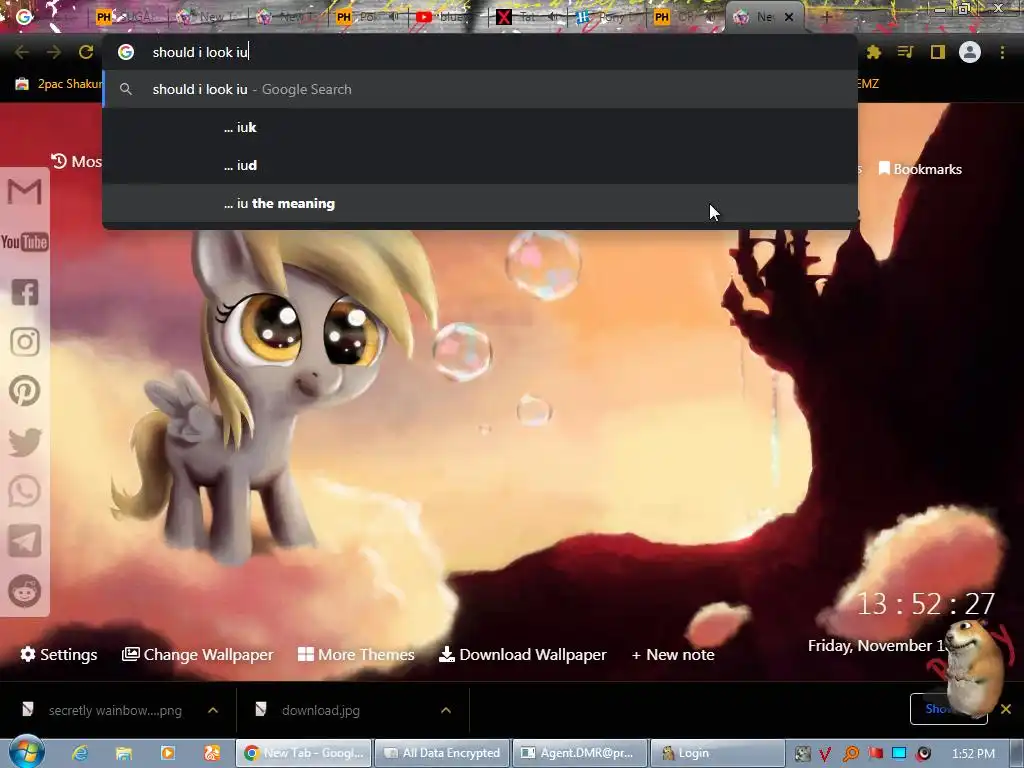Image resolution: width=1024 pixels, height=768 pixels.
Task: Click the taskbar clock 1:52 PM
Action: (x=973, y=754)
